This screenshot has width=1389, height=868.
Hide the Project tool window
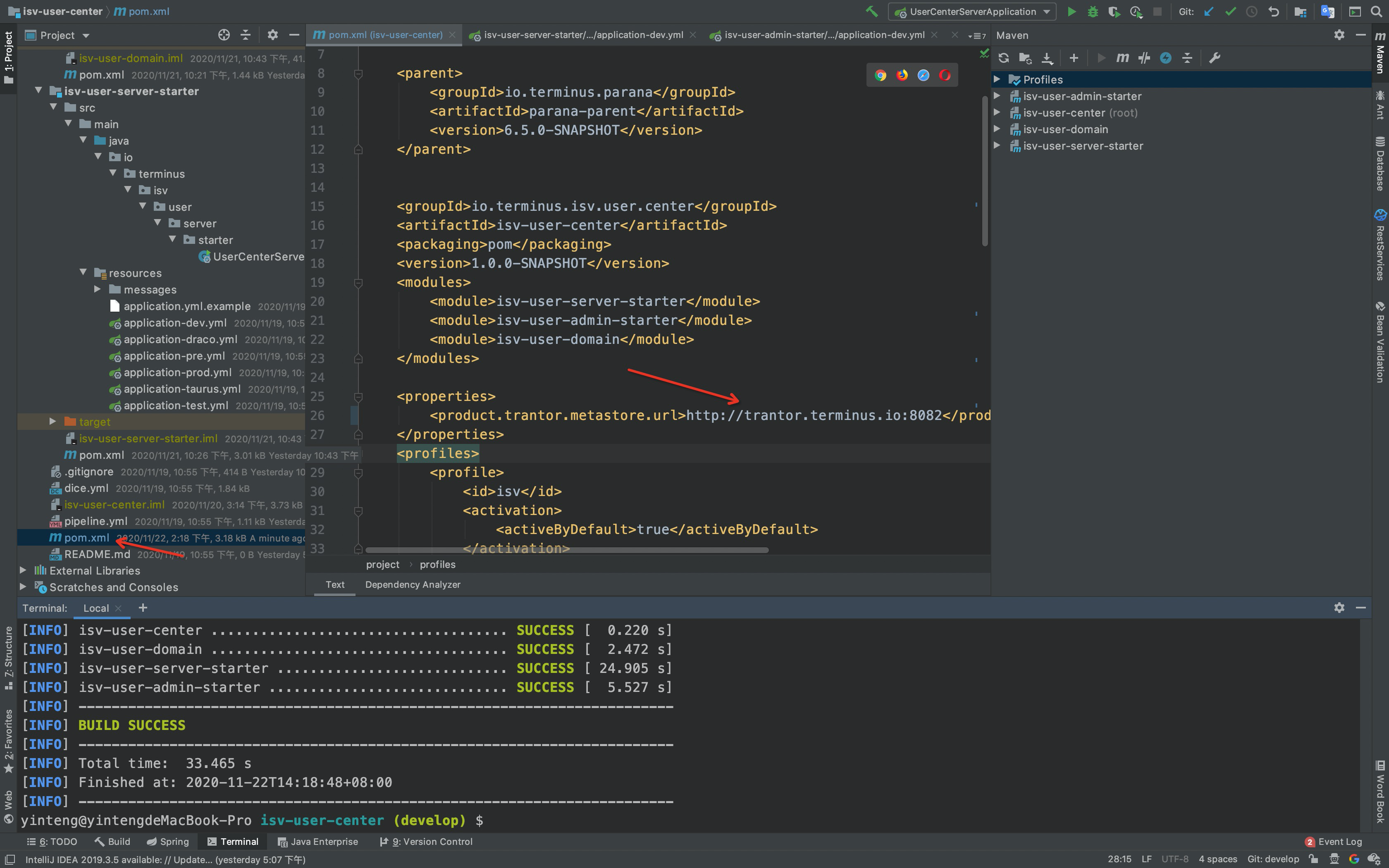[294, 35]
